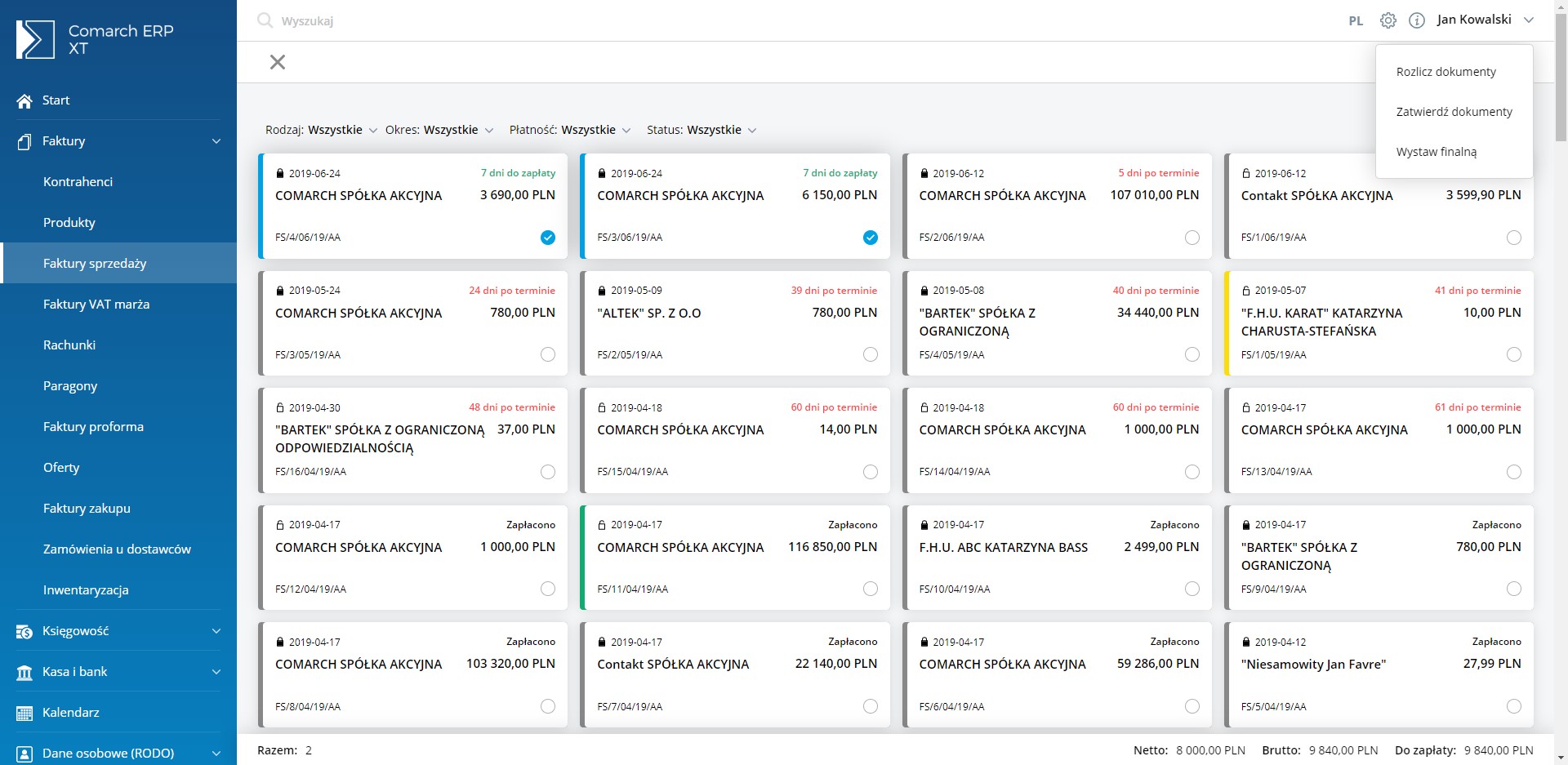Open the Płatność filter dropdown
1568x765 pixels.
click(569, 130)
